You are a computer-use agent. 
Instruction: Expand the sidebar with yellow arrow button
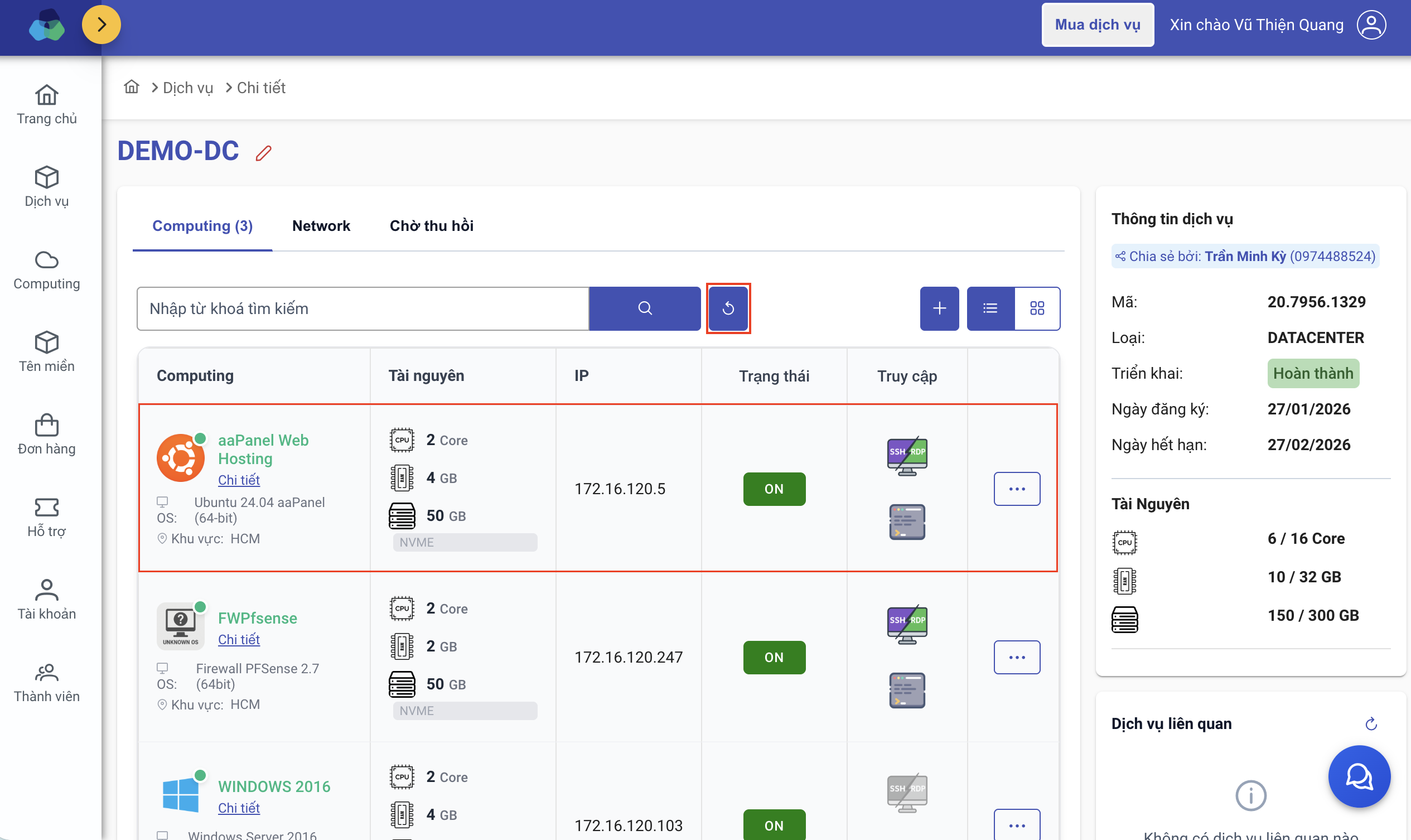102,25
